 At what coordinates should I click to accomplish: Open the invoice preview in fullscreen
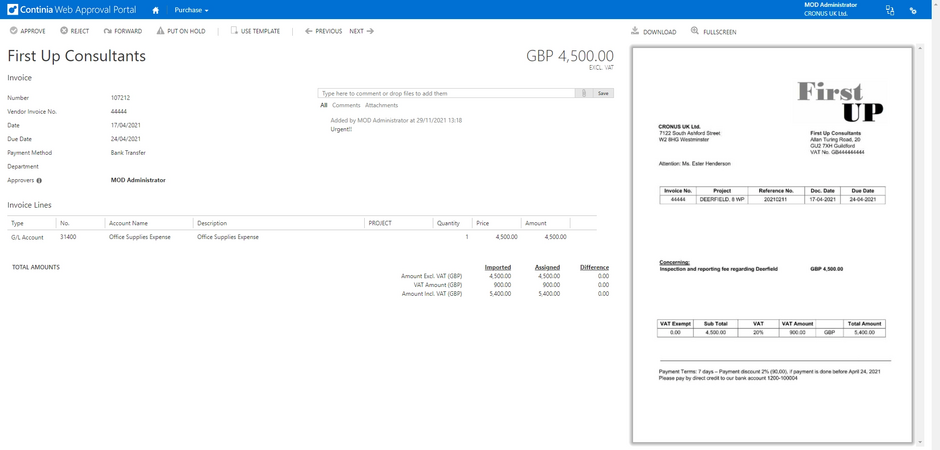coord(713,32)
